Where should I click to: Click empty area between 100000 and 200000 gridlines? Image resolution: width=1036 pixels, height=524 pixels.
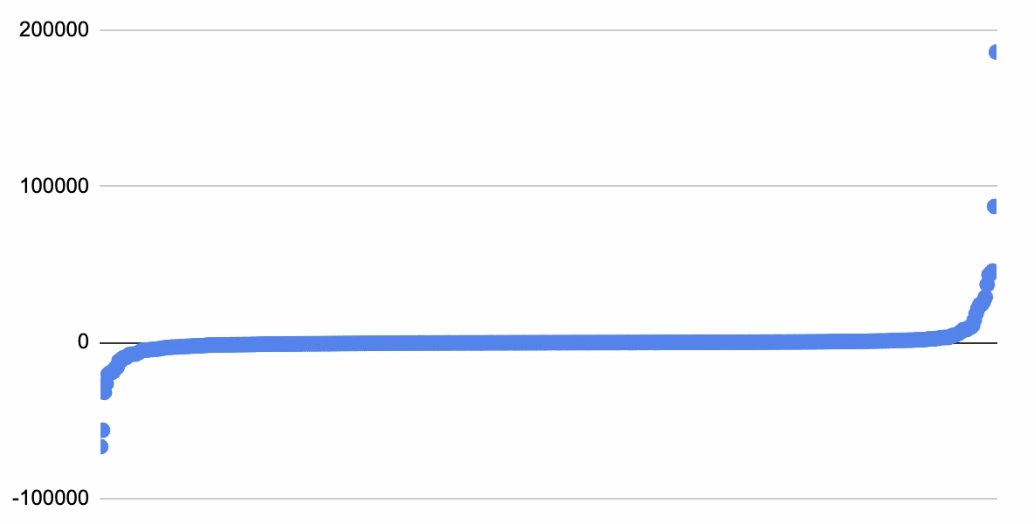click(500, 108)
